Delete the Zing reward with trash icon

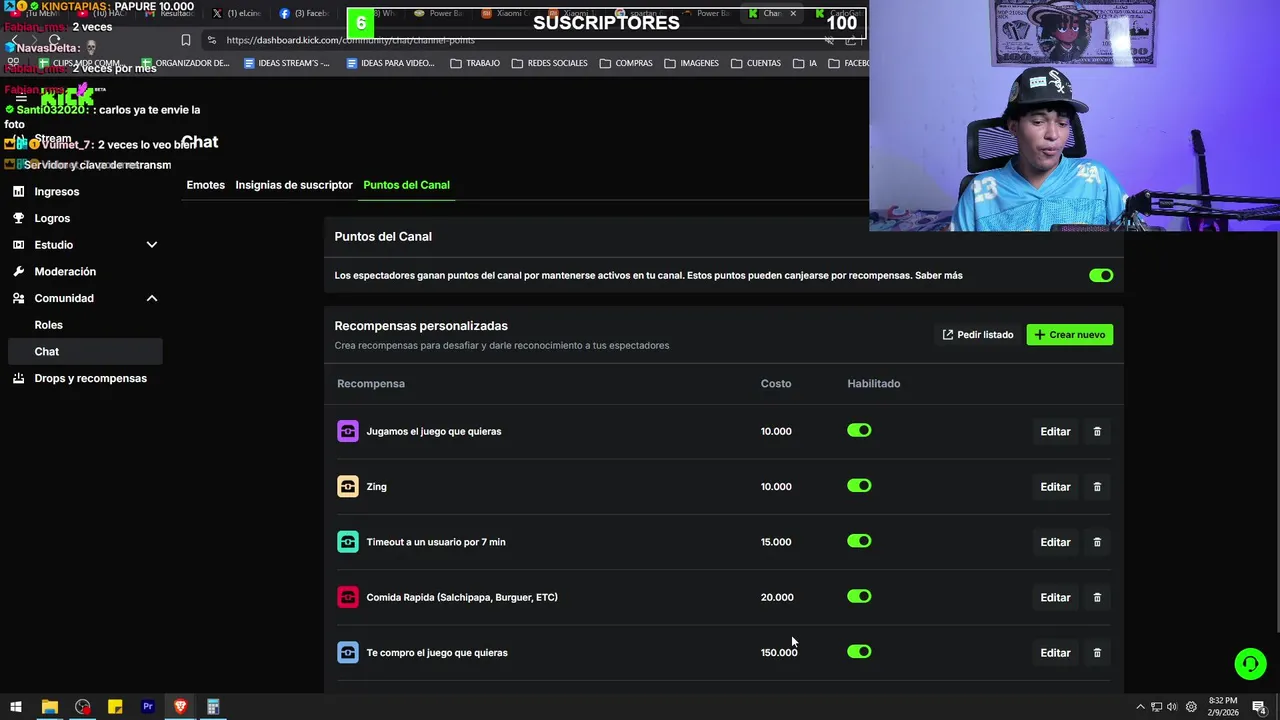coord(1097,487)
